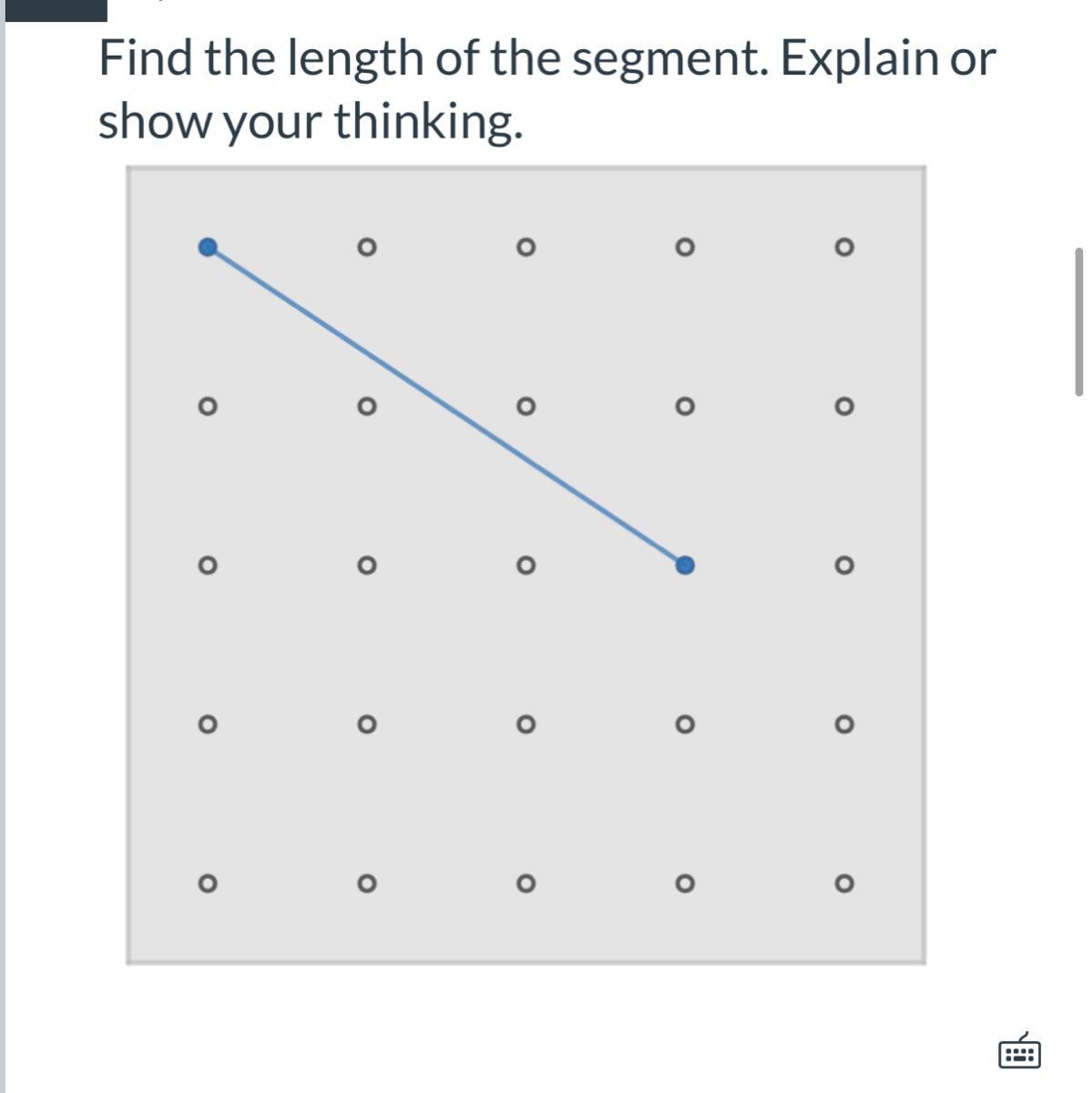Click the middle peg of the bottom row
1092x1093 pixels.
tap(525, 884)
